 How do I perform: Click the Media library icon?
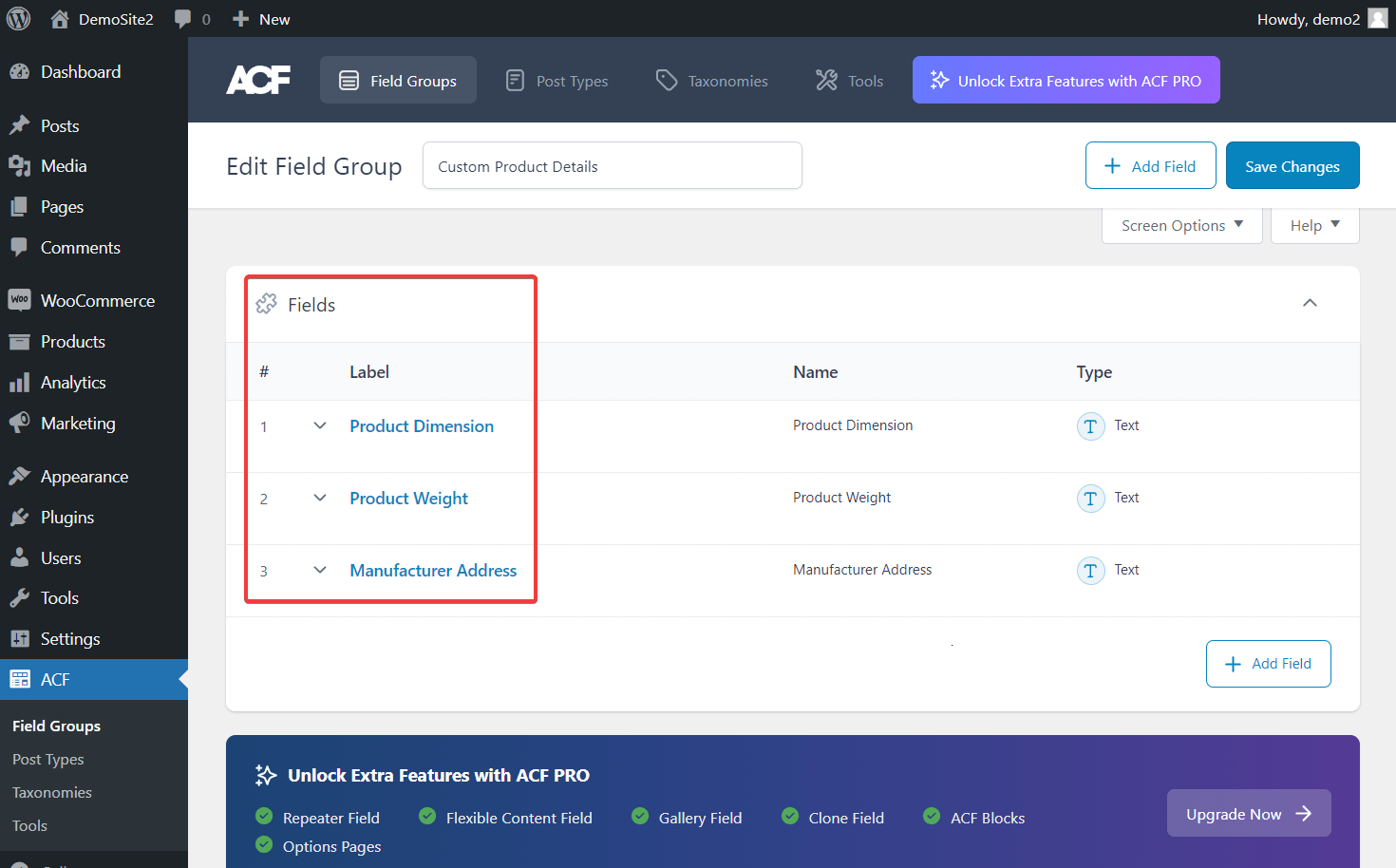click(x=19, y=166)
